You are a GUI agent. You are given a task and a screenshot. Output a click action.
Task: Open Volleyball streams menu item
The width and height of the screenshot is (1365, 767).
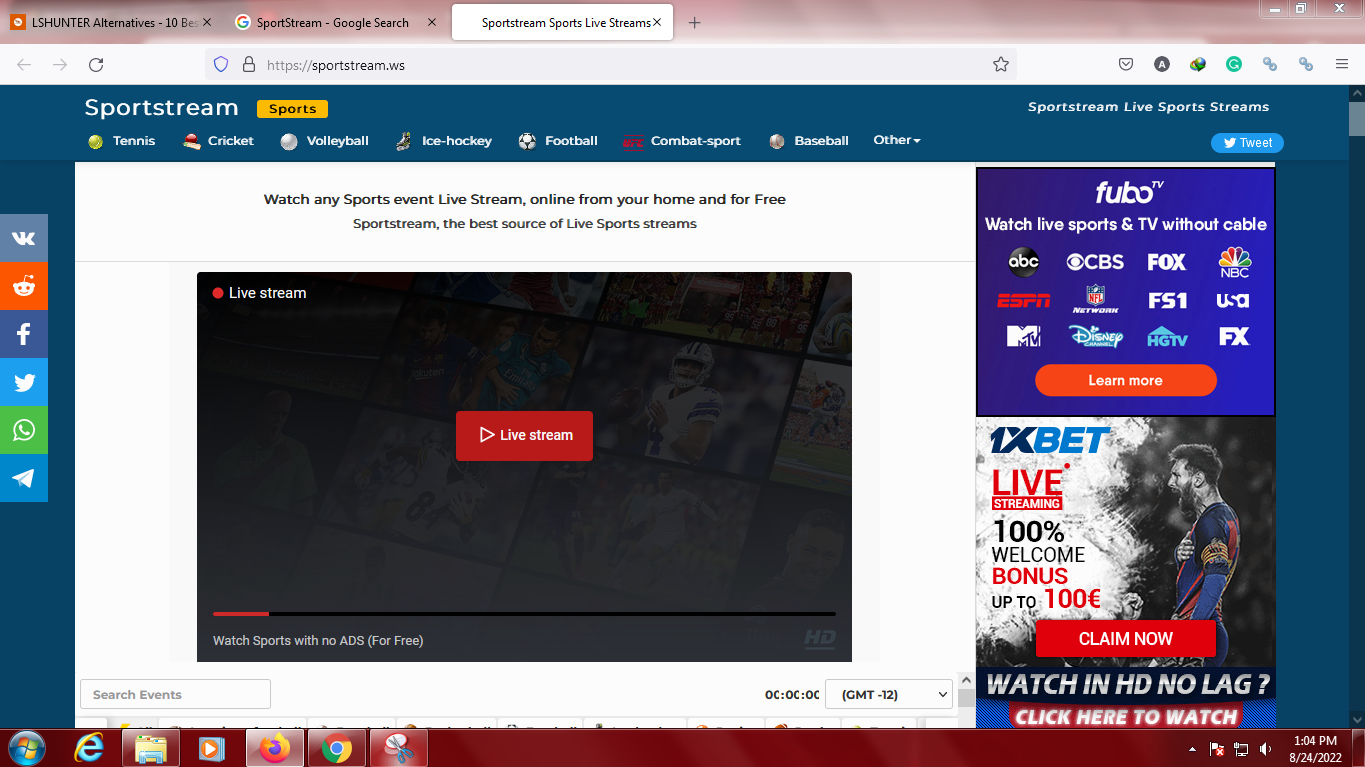(338, 141)
